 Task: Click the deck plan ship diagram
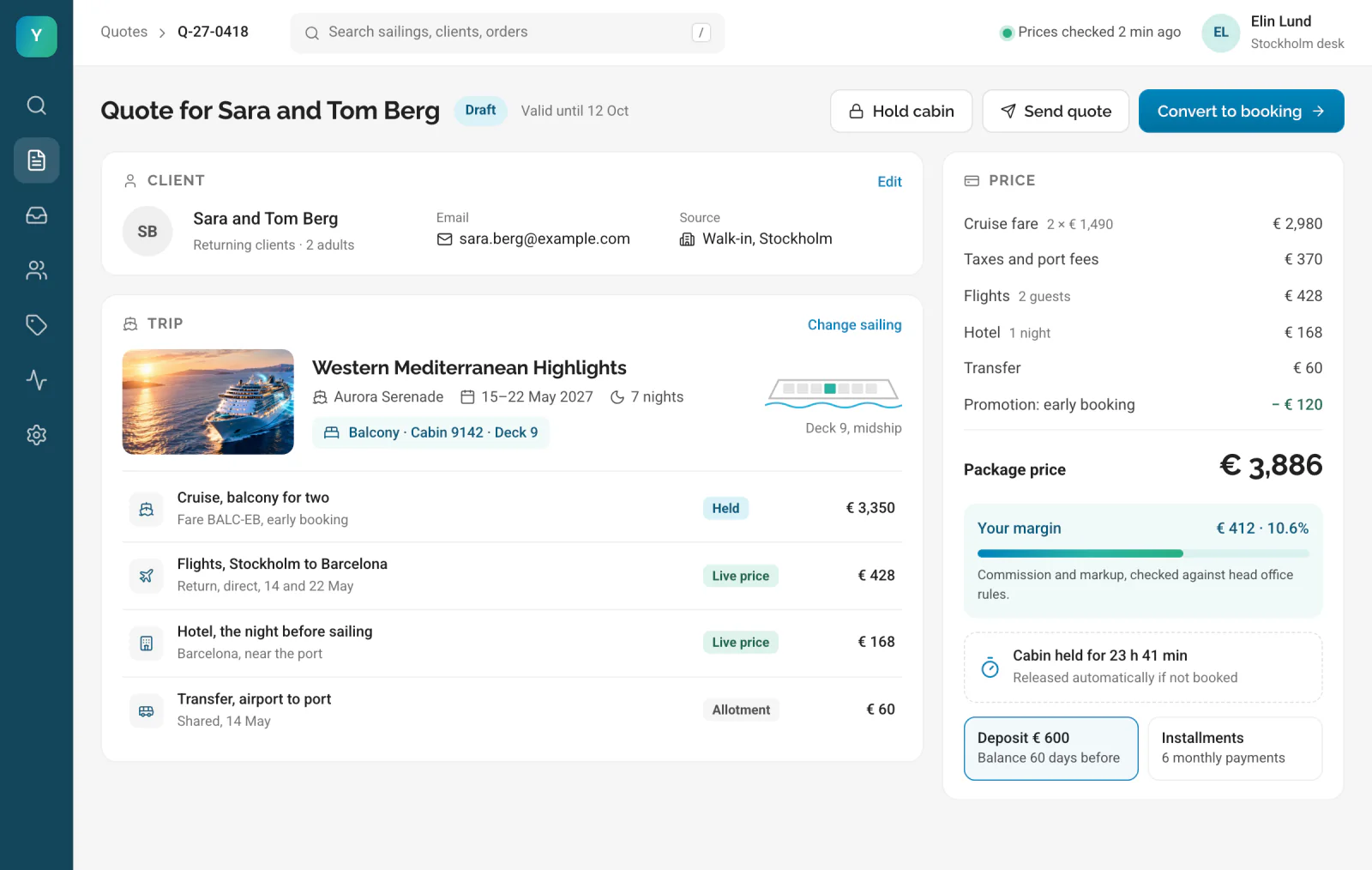pyautogui.click(x=833, y=392)
